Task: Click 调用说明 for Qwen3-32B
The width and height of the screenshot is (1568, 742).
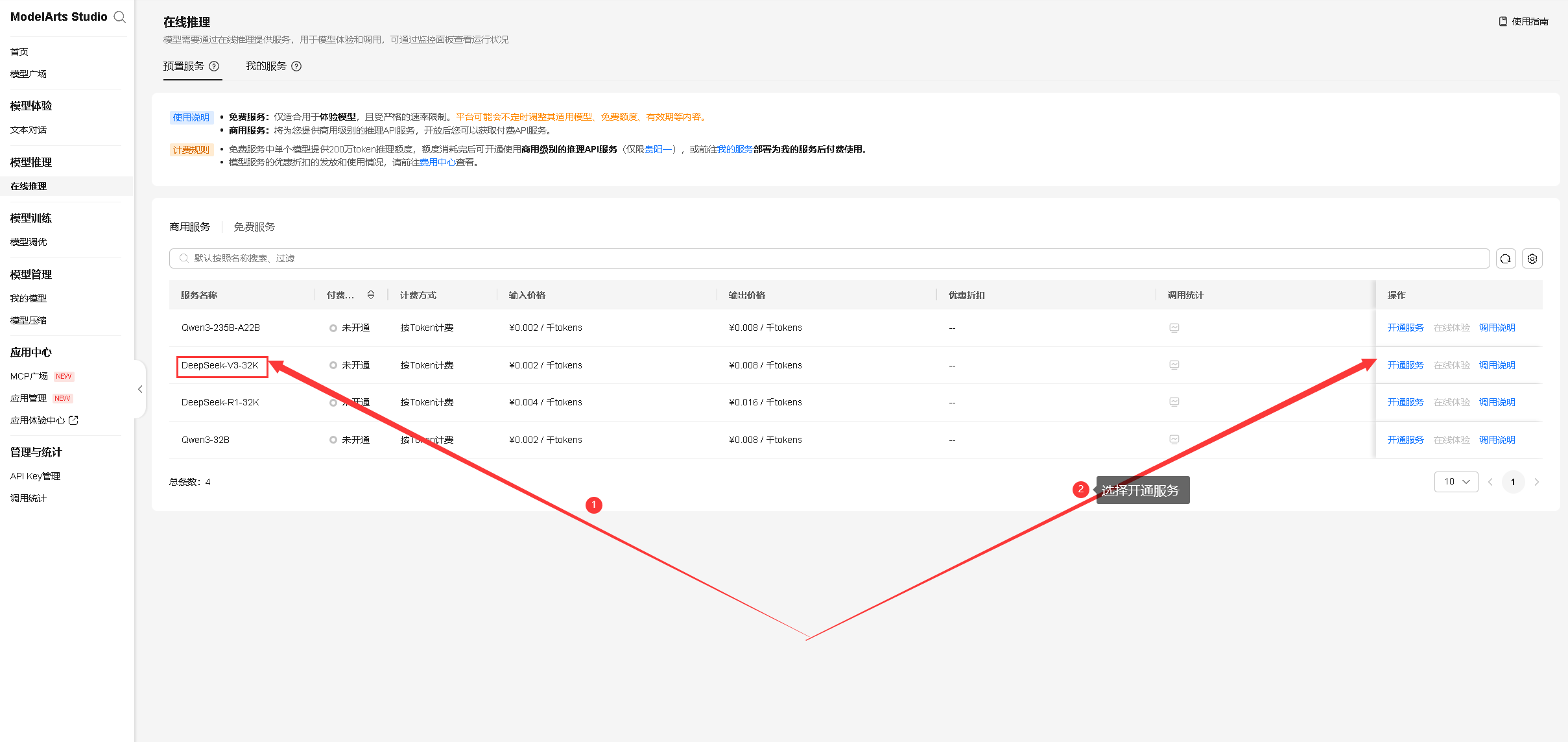Action: (1497, 440)
